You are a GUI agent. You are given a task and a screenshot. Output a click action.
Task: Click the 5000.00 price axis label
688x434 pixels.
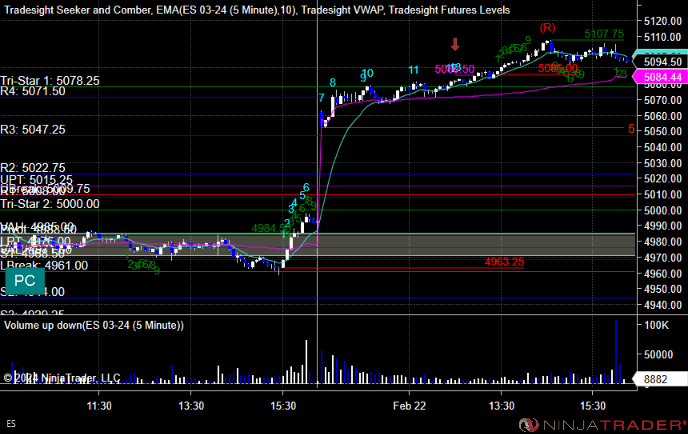point(663,210)
